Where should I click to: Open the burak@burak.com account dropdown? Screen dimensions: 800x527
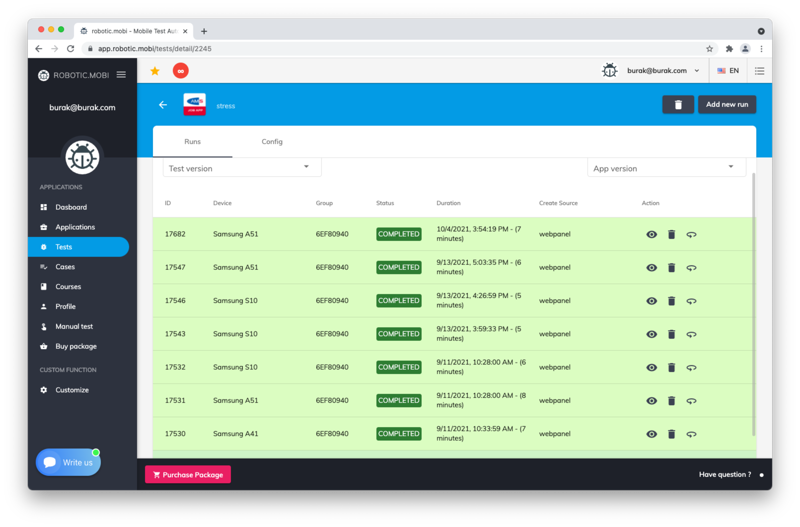[x=663, y=71]
